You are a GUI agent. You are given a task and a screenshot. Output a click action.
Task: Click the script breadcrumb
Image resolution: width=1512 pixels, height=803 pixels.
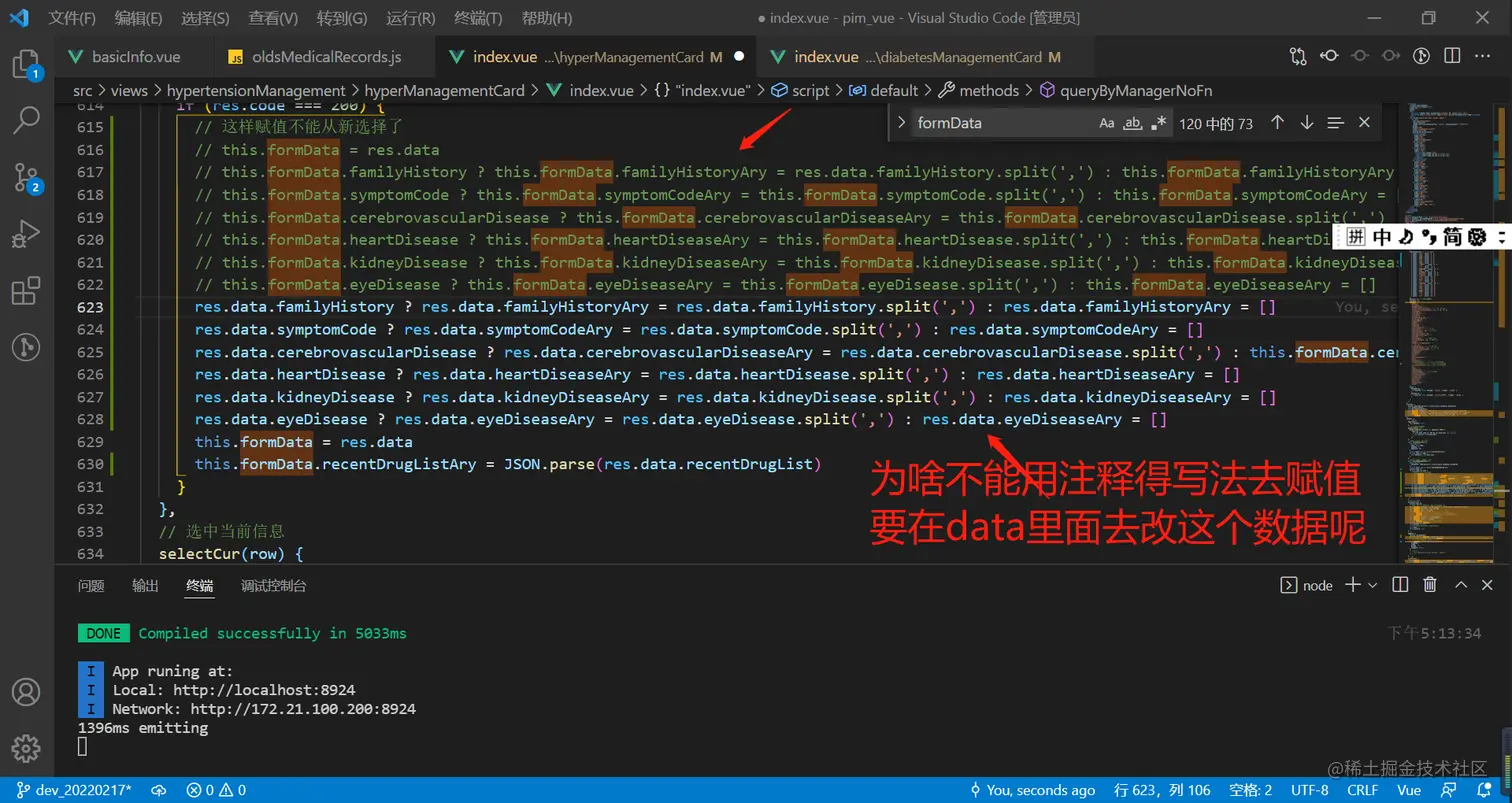tap(799, 90)
